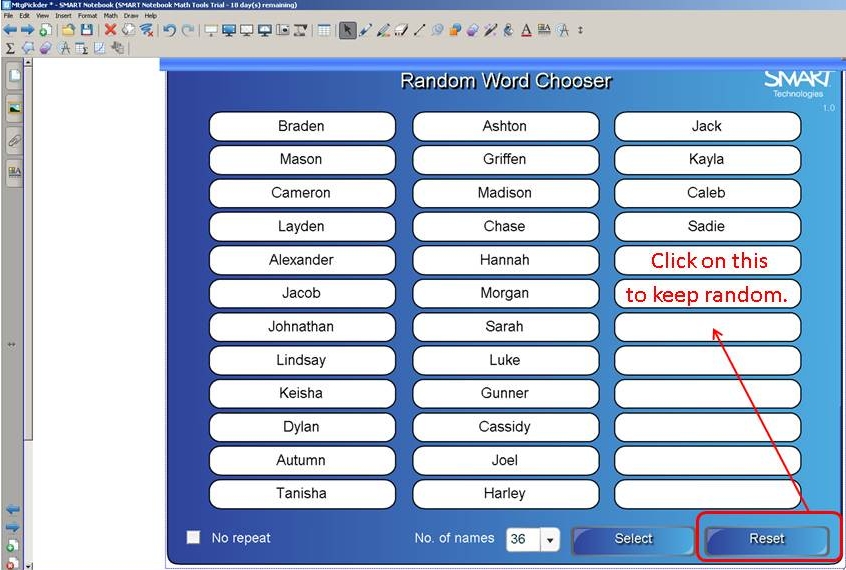This screenshot has height=570, width=846.
Task: Open a file using the folder icon
Action: [68, 30]
